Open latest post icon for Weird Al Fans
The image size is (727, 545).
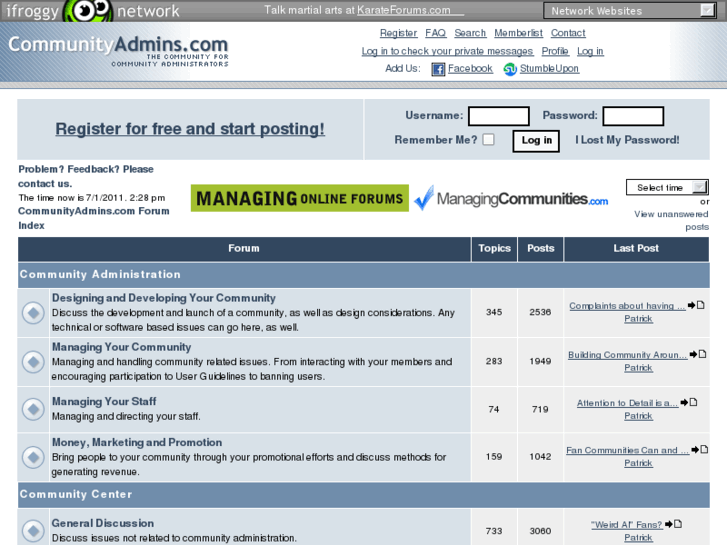click(x=673, y=524)
